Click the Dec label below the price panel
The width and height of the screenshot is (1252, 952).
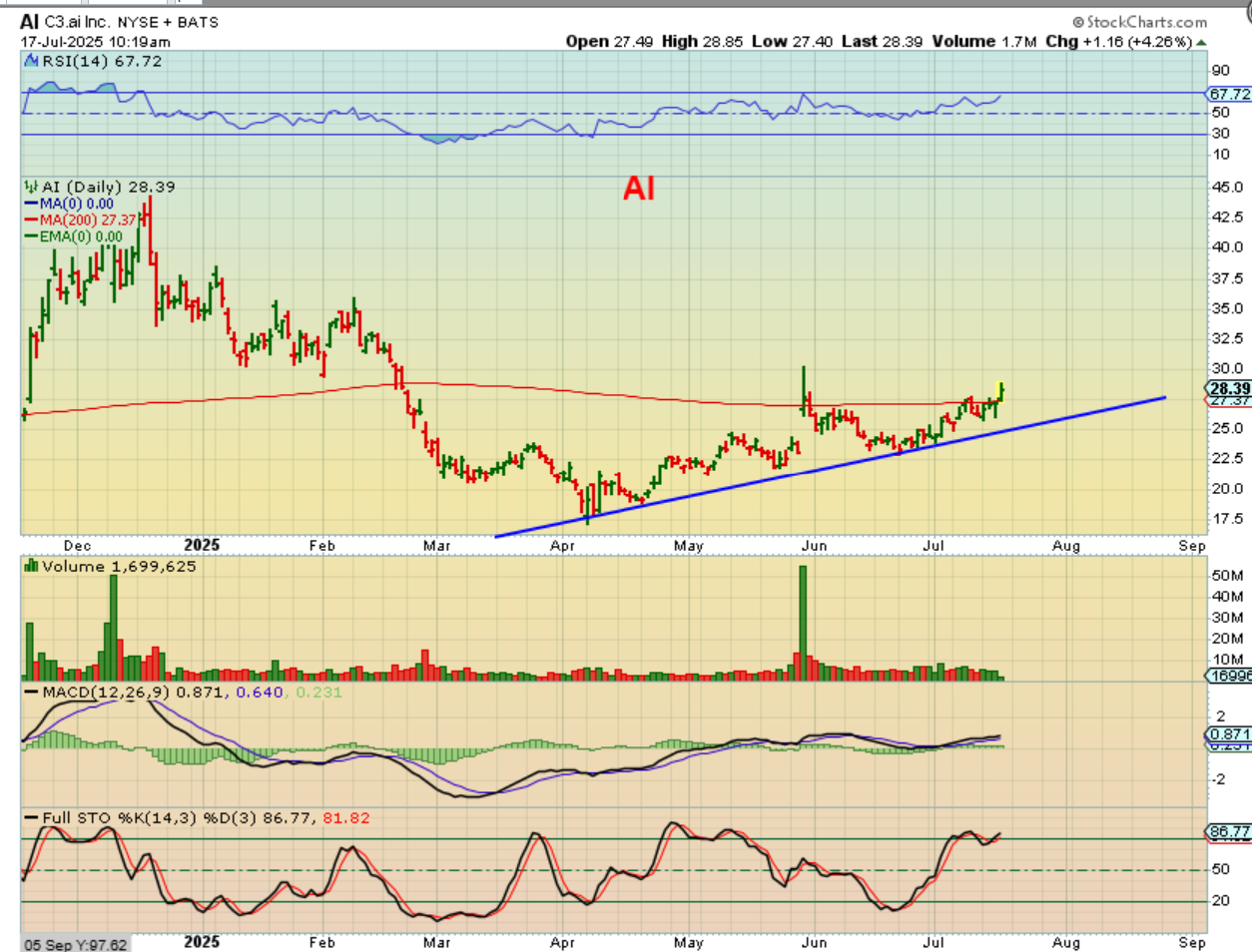(77, 546)
